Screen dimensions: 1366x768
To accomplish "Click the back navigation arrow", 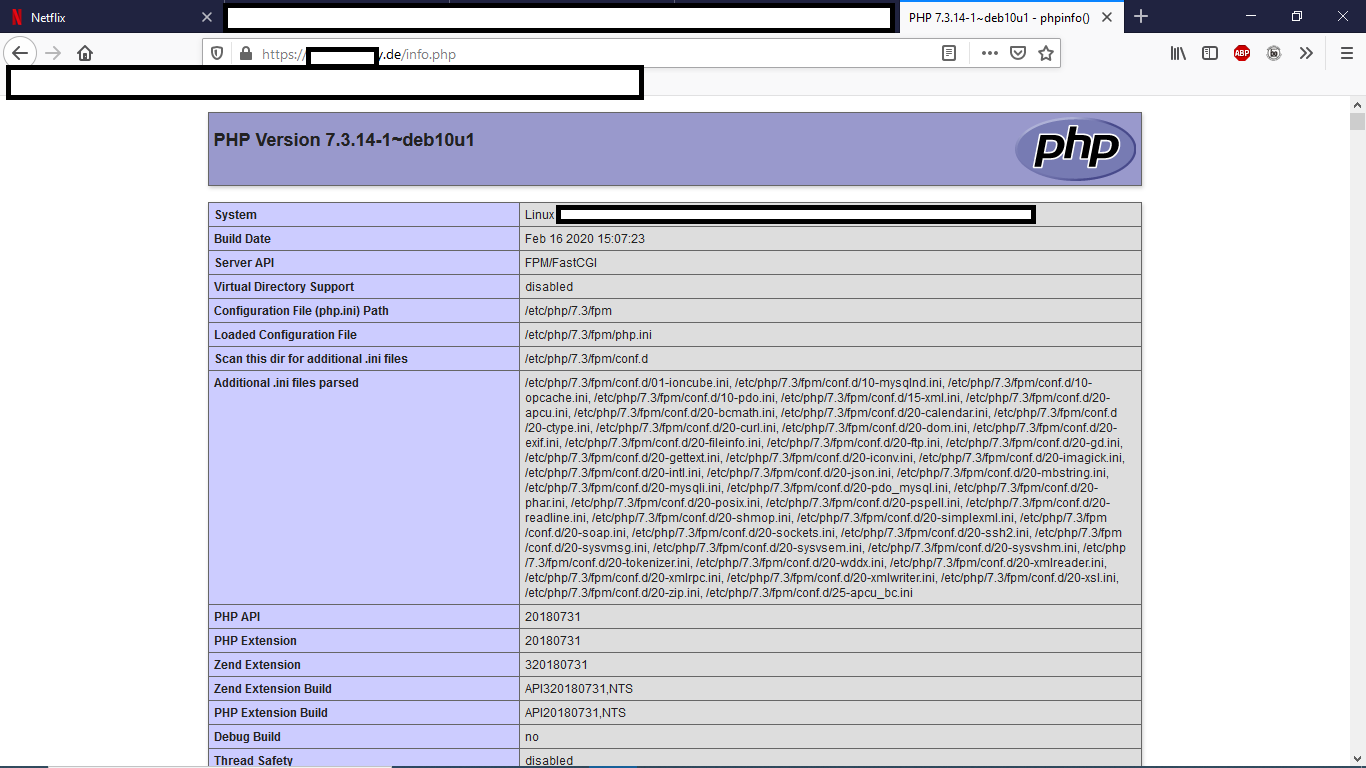I will [x=20, y=54].
